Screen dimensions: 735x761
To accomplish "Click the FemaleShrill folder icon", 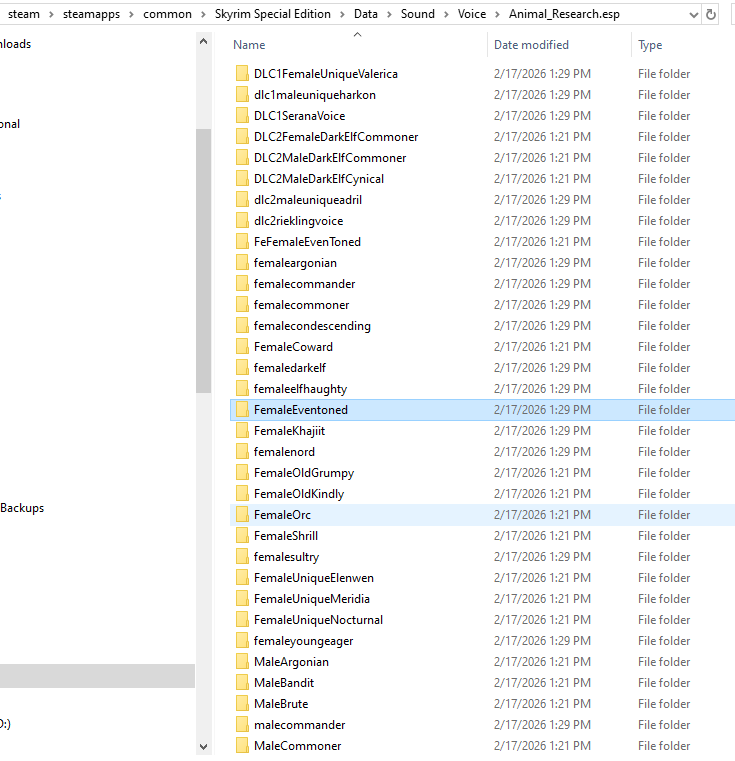I will point(242,535).
